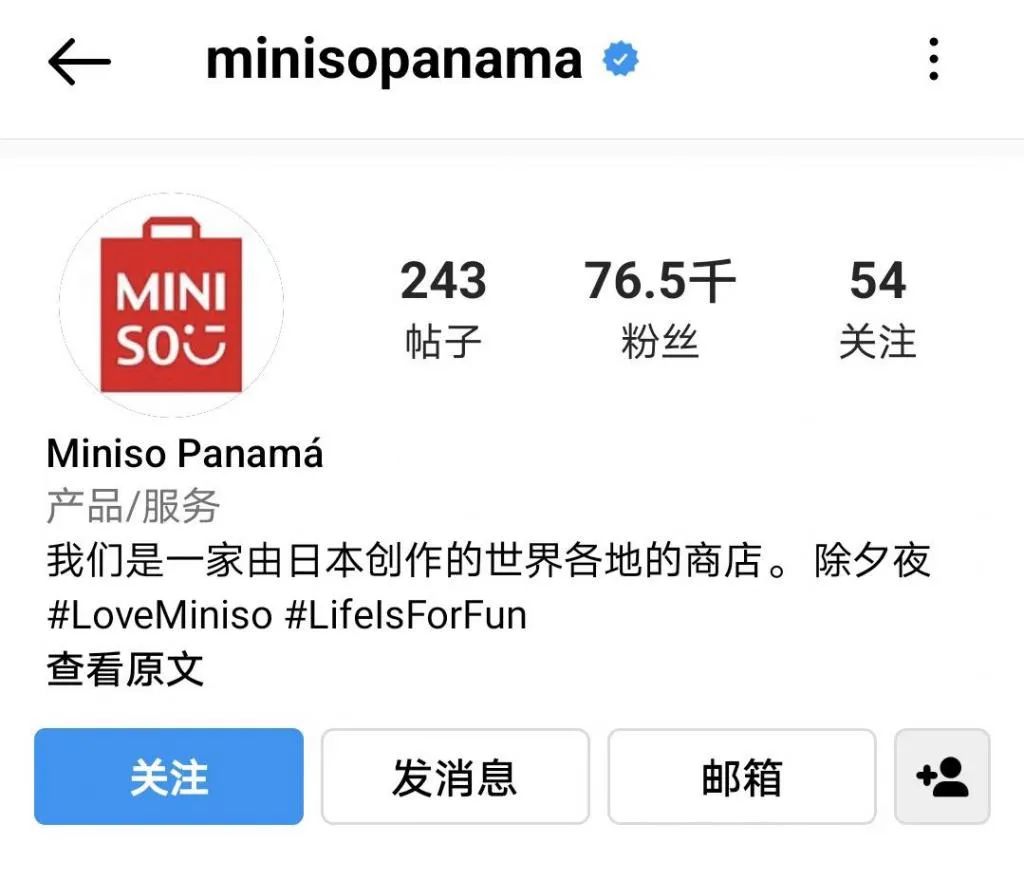Image resolution: width=1024 pixels, height=880 pixels.
Task: Tap the 粉丝 followers label
Action: (660, 341)
